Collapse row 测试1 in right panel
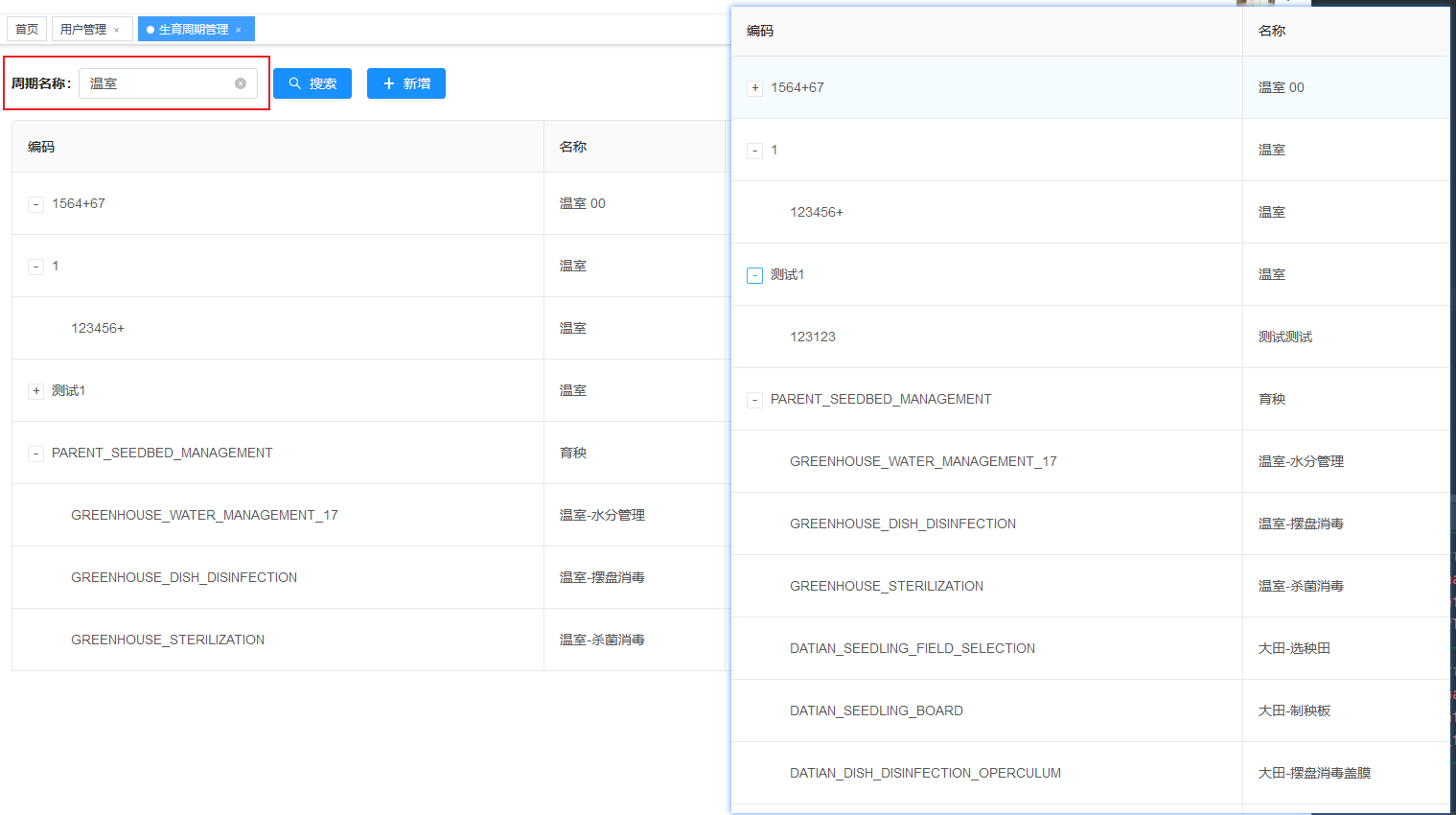Screen dimensions: 1456x815 pyautogui.click(x=754, y=275)
